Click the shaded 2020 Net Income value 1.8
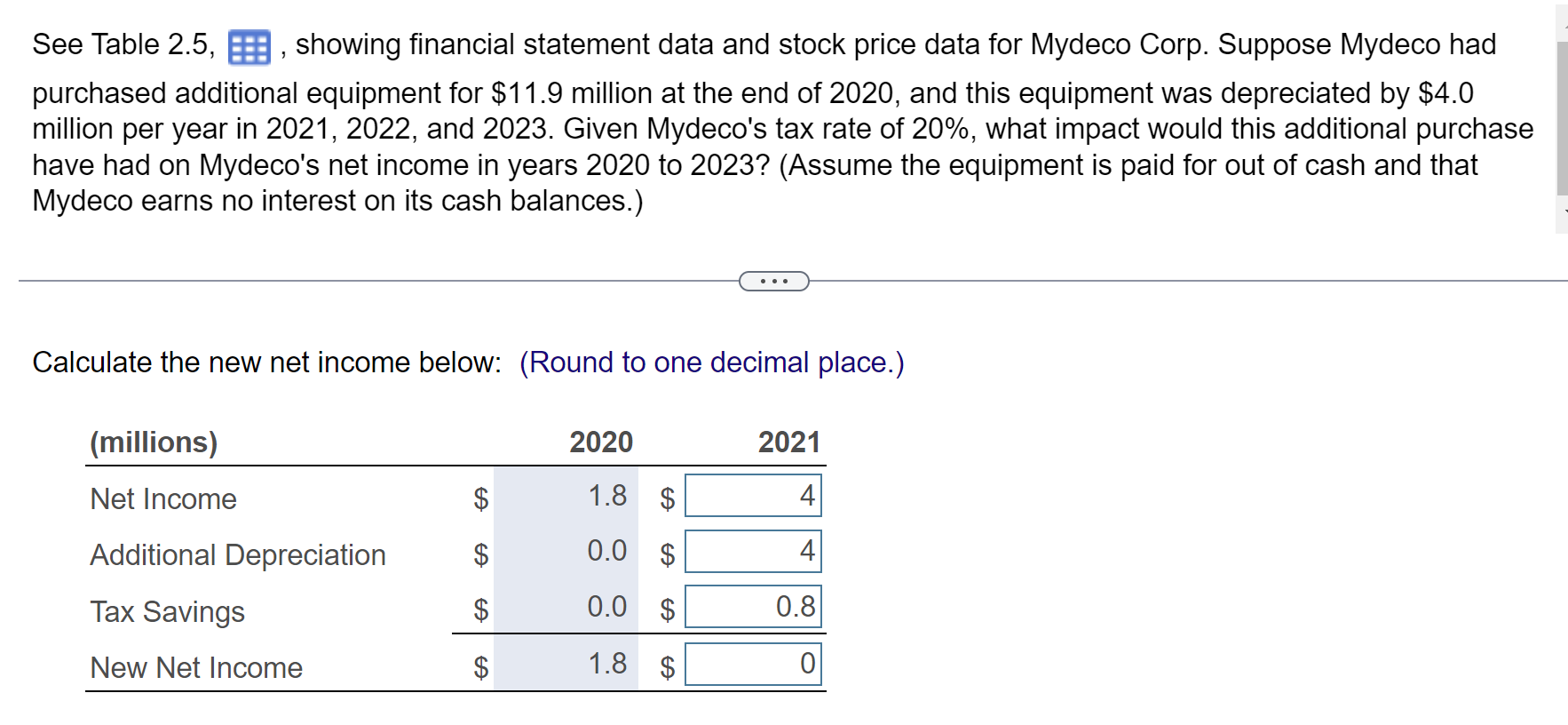 [x=607, y=496]
